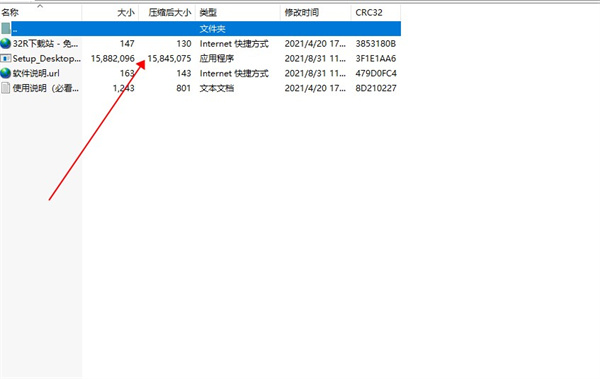Screen dimensions: 600x379
Task: Click CRC32 value 3F1E1AA6
Action: [x=376, y=59]
